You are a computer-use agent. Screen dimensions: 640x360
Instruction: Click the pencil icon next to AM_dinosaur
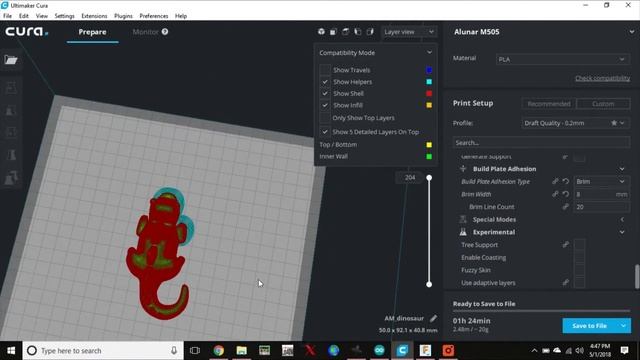coord(433,318)
